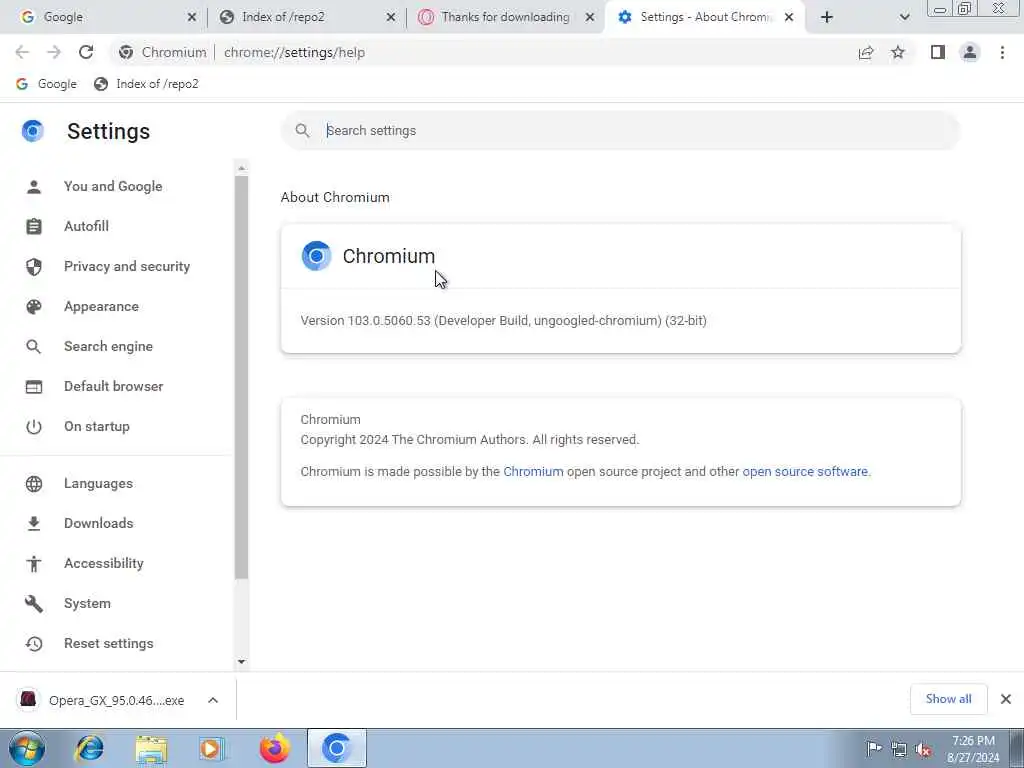Open the side panel icon
The width and height of the screenshot is (1024, 768).
click(938, 52)
